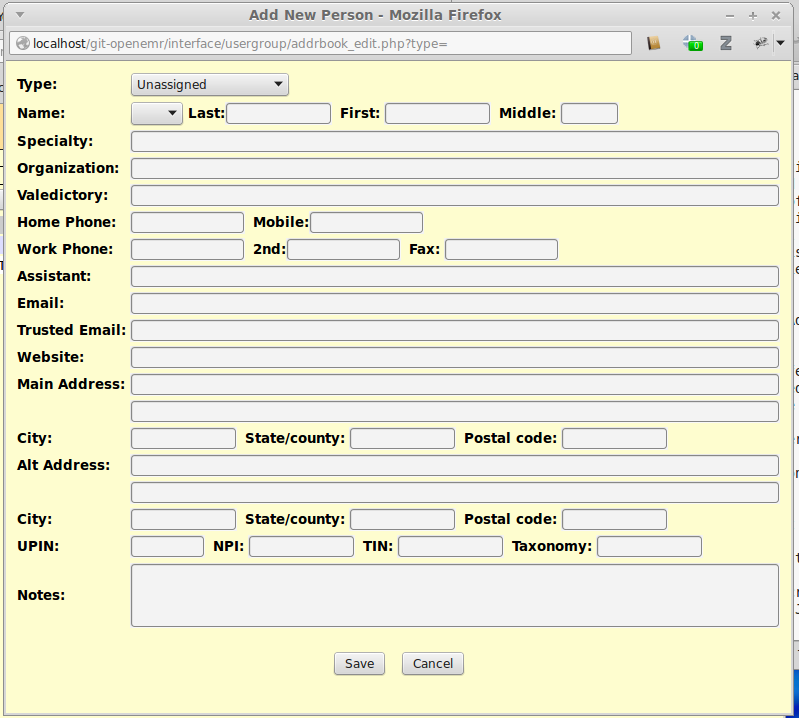Click the globe site identity icon

22,43
